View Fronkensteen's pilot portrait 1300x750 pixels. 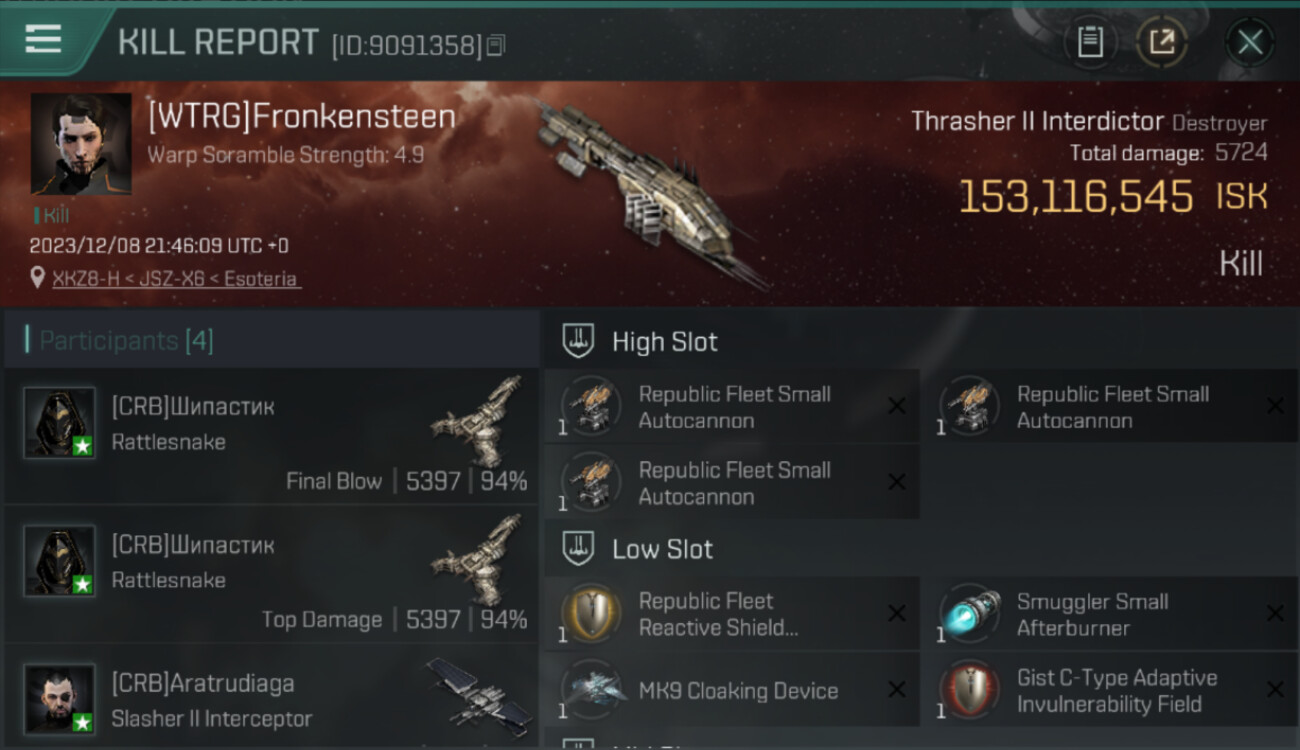pos(81,144)
